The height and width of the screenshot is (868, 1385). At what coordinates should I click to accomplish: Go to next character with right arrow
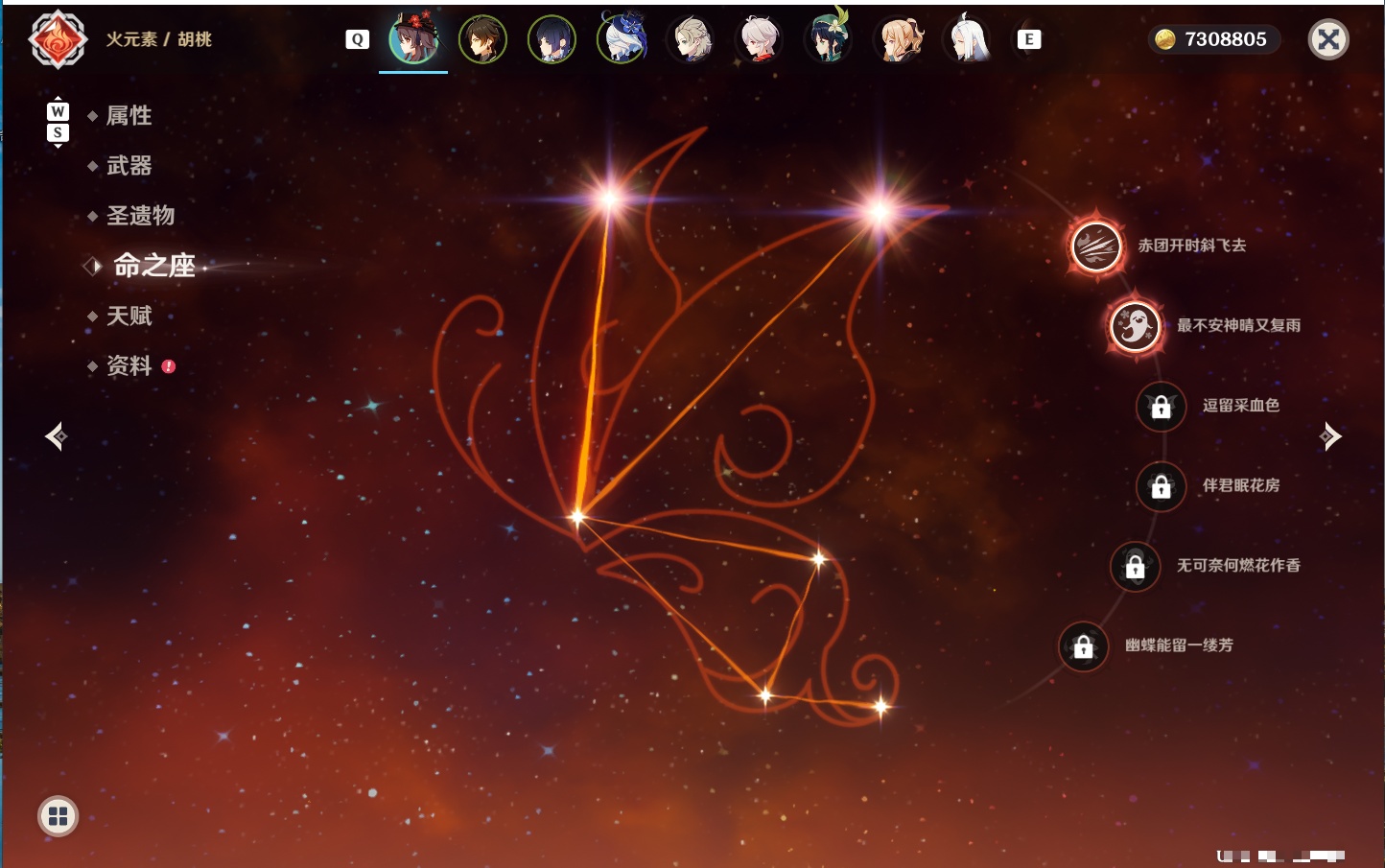[1330, 436]
